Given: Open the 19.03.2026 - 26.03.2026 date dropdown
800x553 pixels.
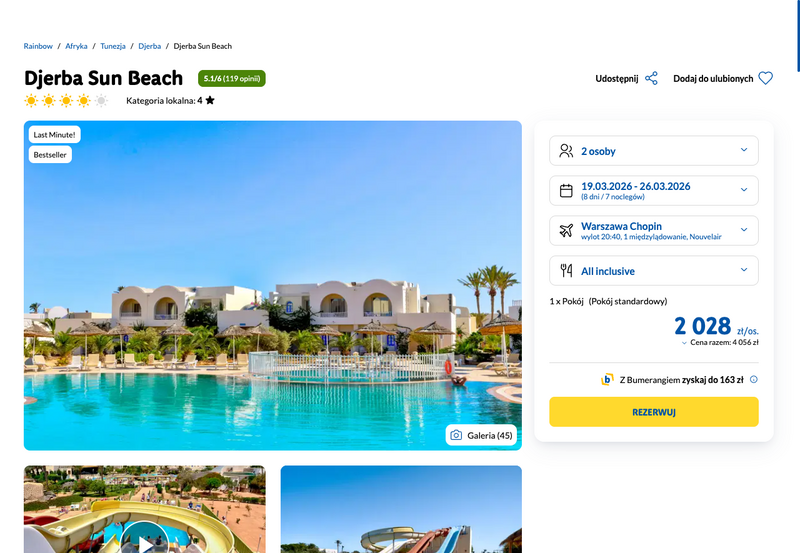Looking at the screenshot, I should coord(654,190).
